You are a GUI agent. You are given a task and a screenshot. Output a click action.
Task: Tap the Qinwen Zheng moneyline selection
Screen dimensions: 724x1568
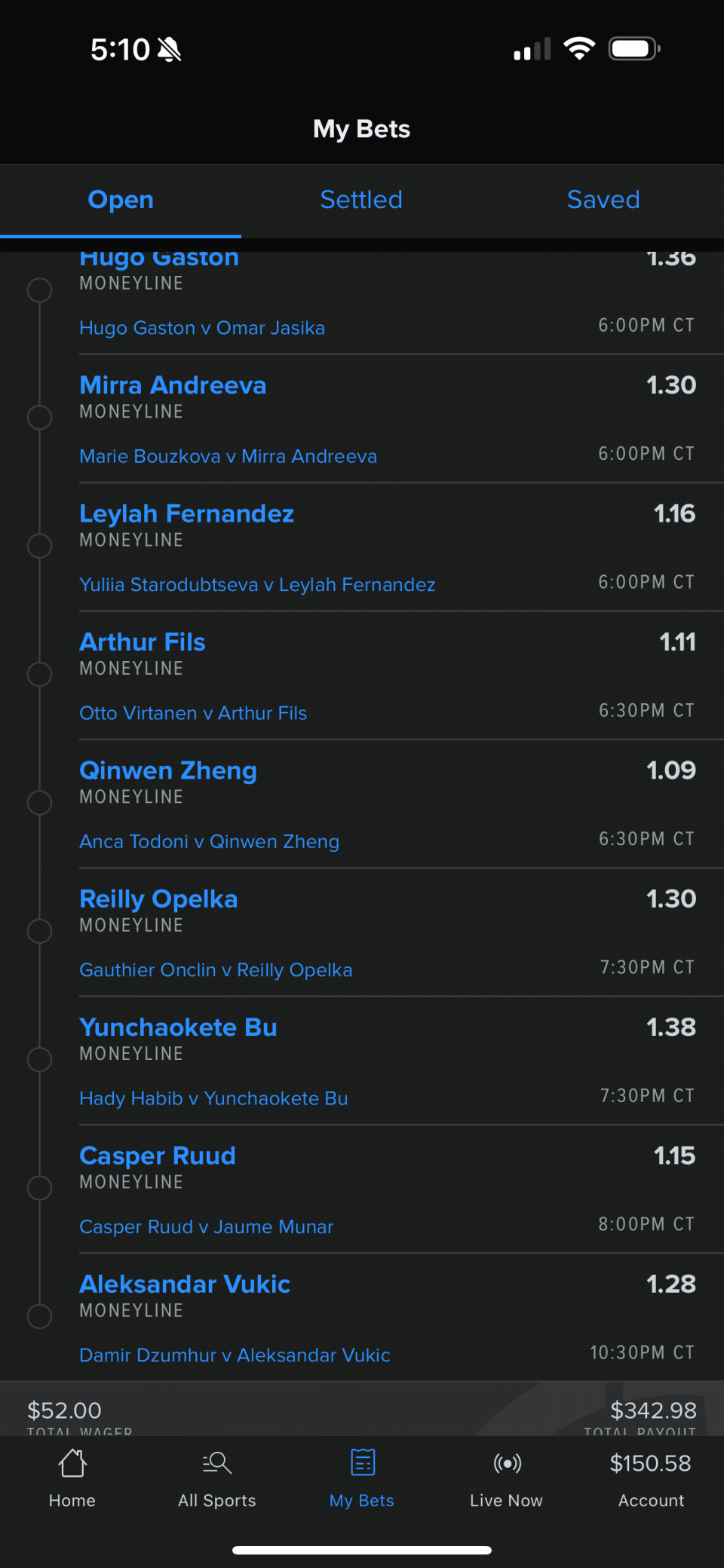point(168,770)
